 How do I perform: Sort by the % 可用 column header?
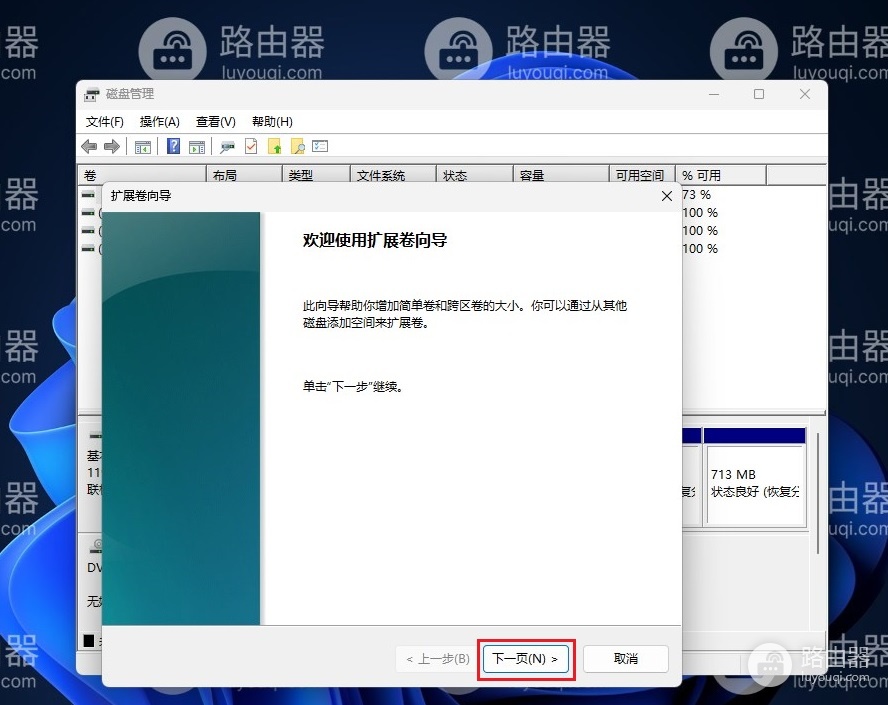(721, 175)
